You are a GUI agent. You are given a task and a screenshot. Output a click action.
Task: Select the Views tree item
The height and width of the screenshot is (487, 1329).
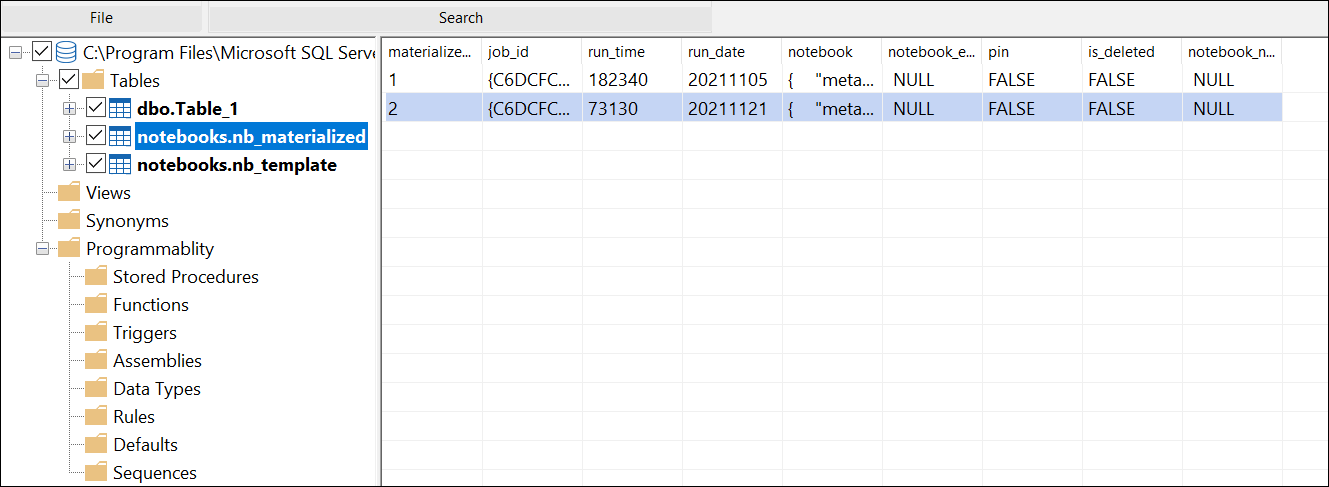[x=108, y=192]
